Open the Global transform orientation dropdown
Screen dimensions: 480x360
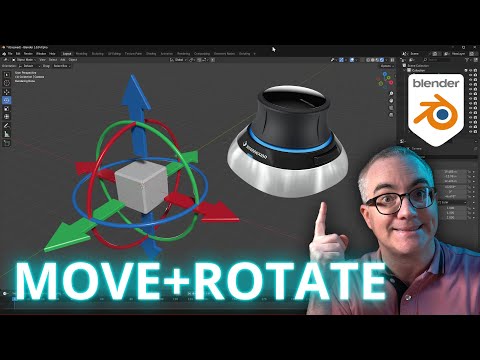point(178,60)
